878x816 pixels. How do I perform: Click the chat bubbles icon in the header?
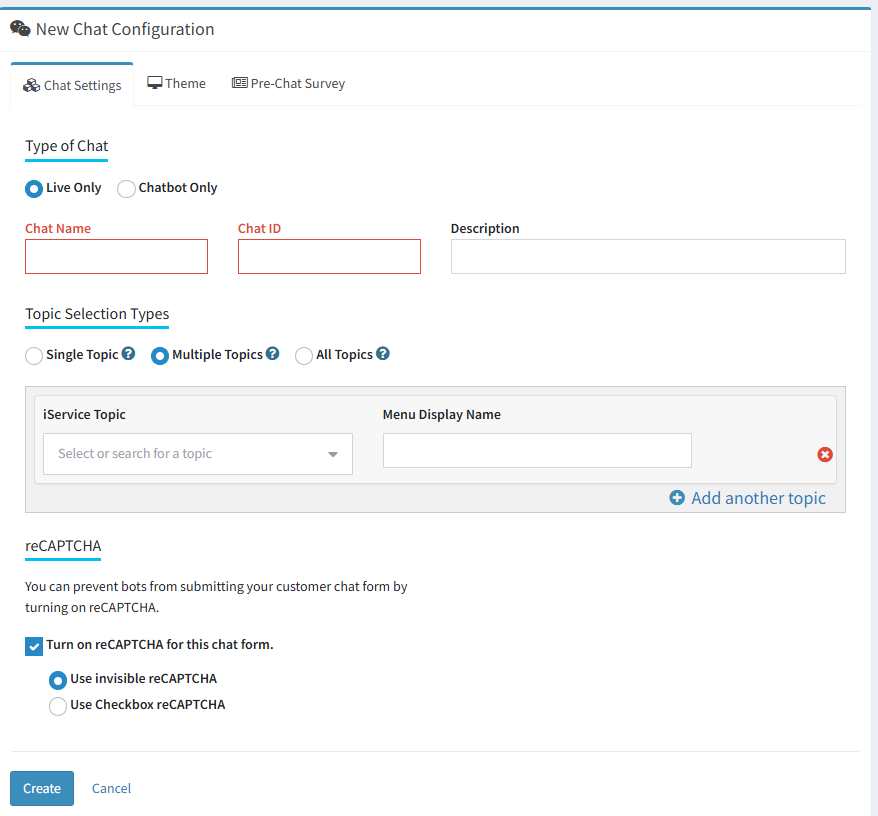click(20, 29)
